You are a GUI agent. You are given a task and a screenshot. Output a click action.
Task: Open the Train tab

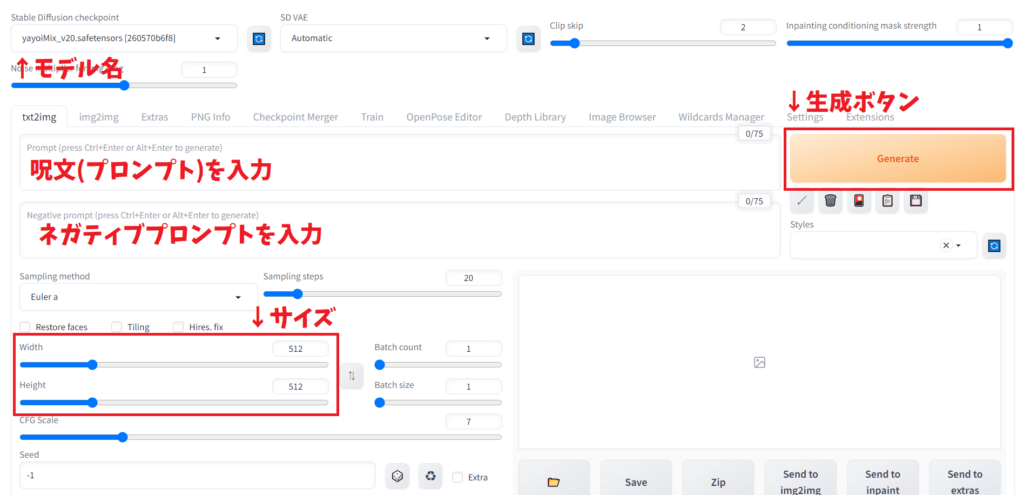[x=372, y=118]
